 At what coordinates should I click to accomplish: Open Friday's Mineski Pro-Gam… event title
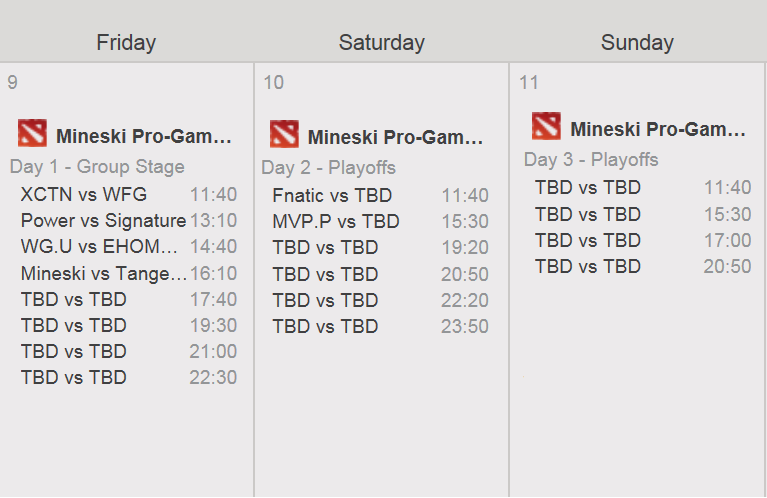(x=144, y=136)
